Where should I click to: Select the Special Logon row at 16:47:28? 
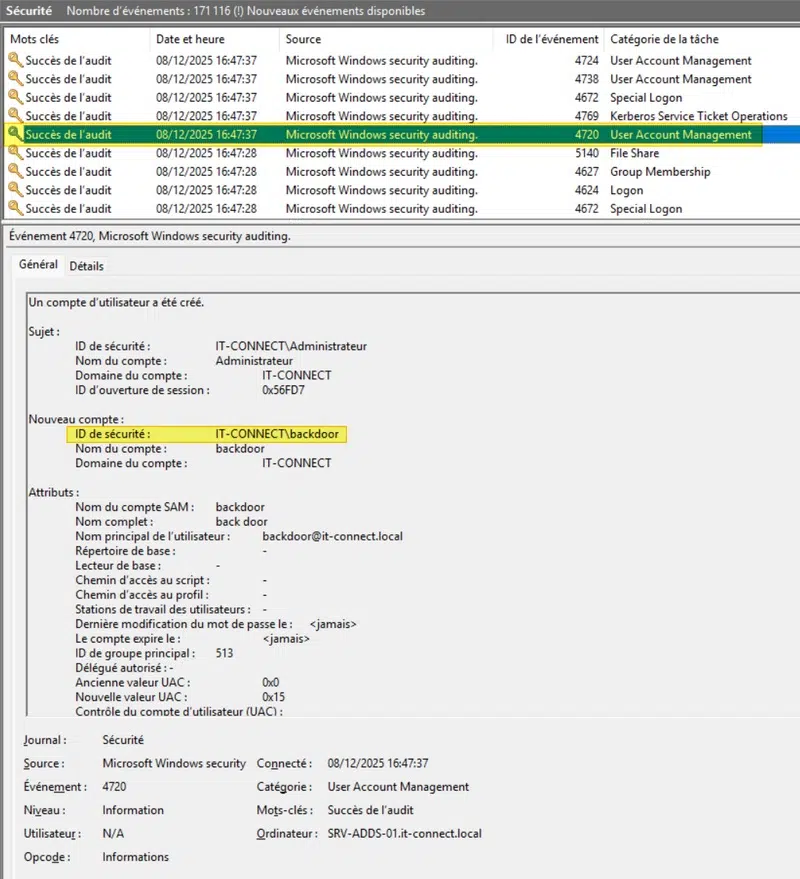[400, 209]
